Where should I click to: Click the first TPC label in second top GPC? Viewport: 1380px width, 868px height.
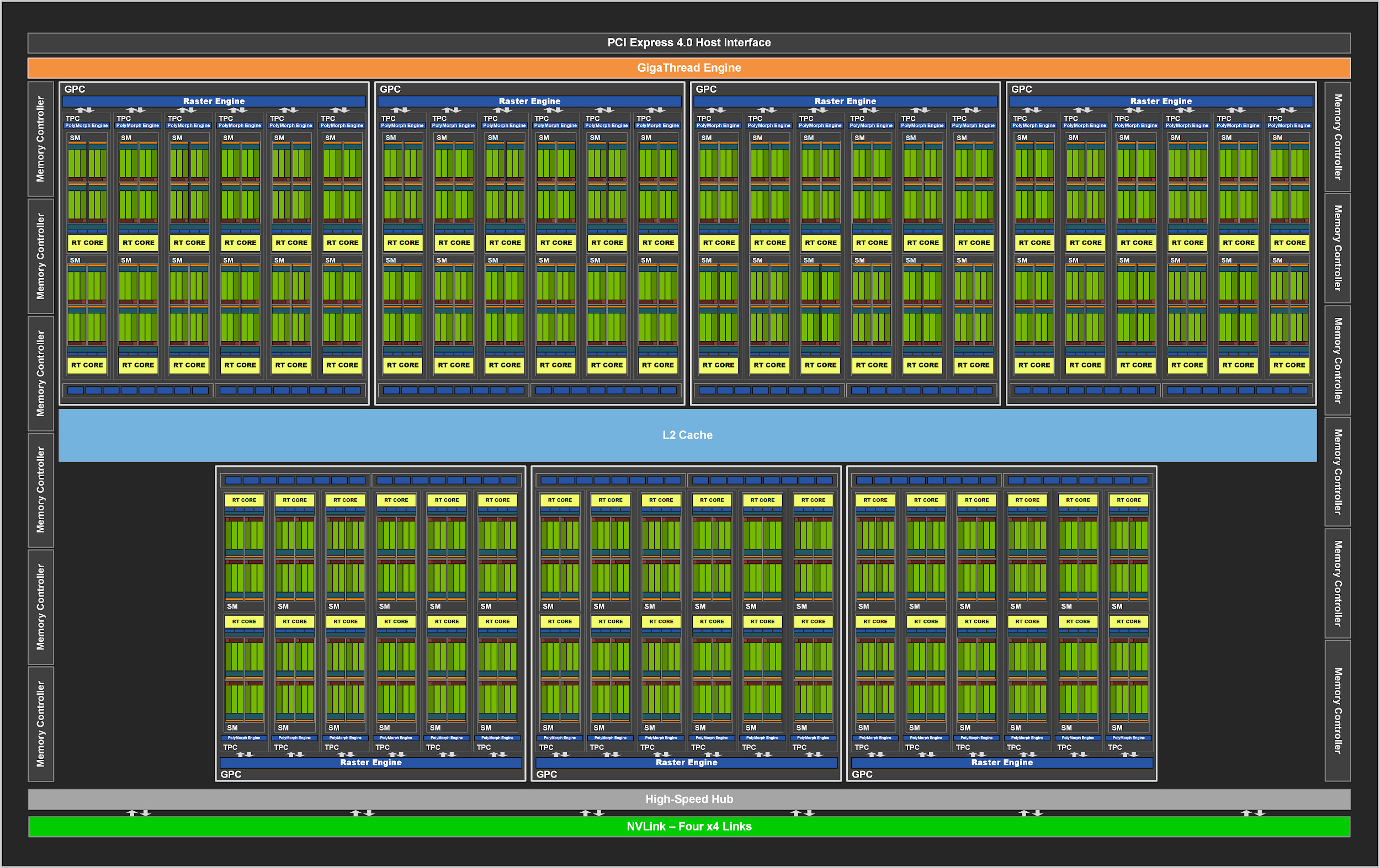[388, 119]
